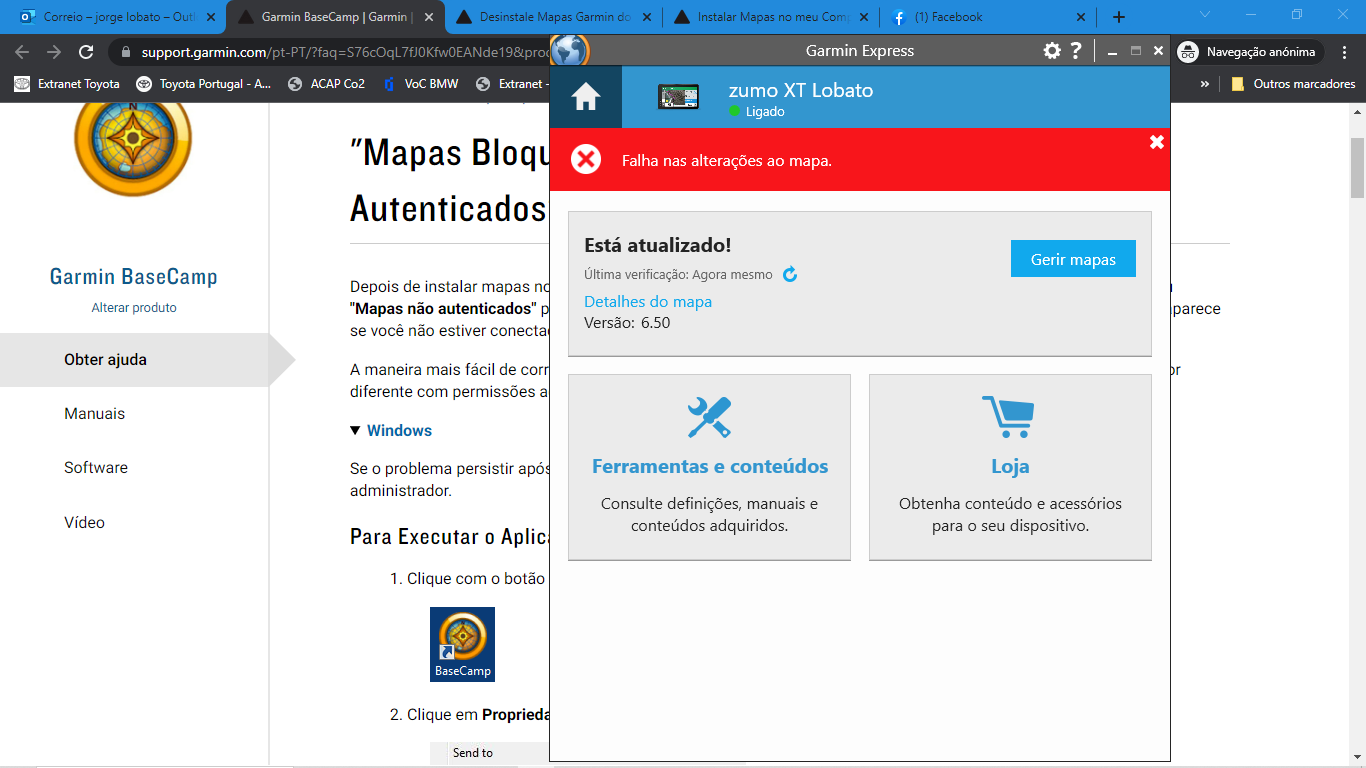Click the Navegação anónima indicator
Screen dimensions: 1366x768
click(1249, 52)
